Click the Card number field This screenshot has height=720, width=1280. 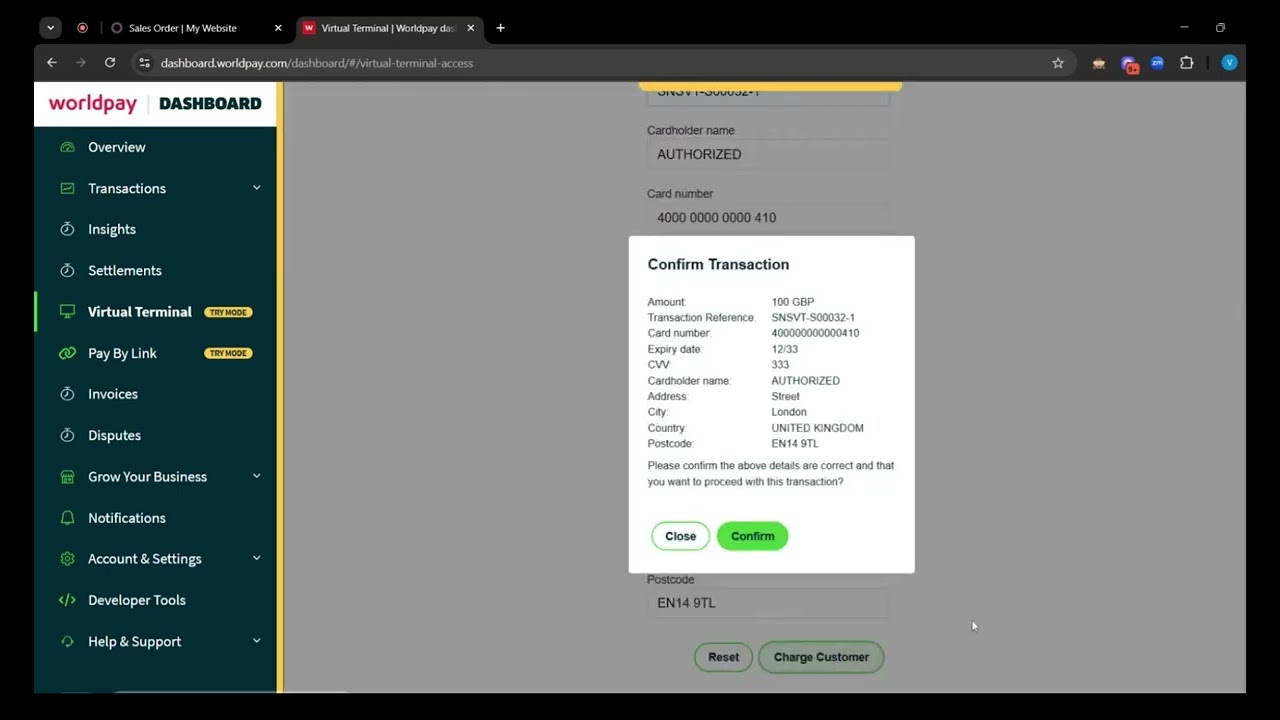click(x=768, y=217)
